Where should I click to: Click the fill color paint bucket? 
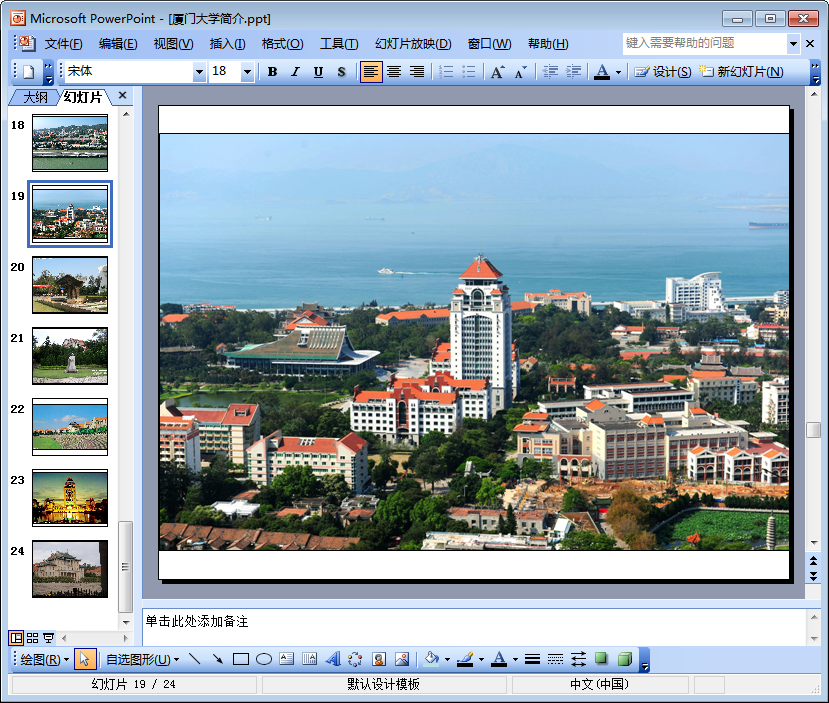(431, 659)
